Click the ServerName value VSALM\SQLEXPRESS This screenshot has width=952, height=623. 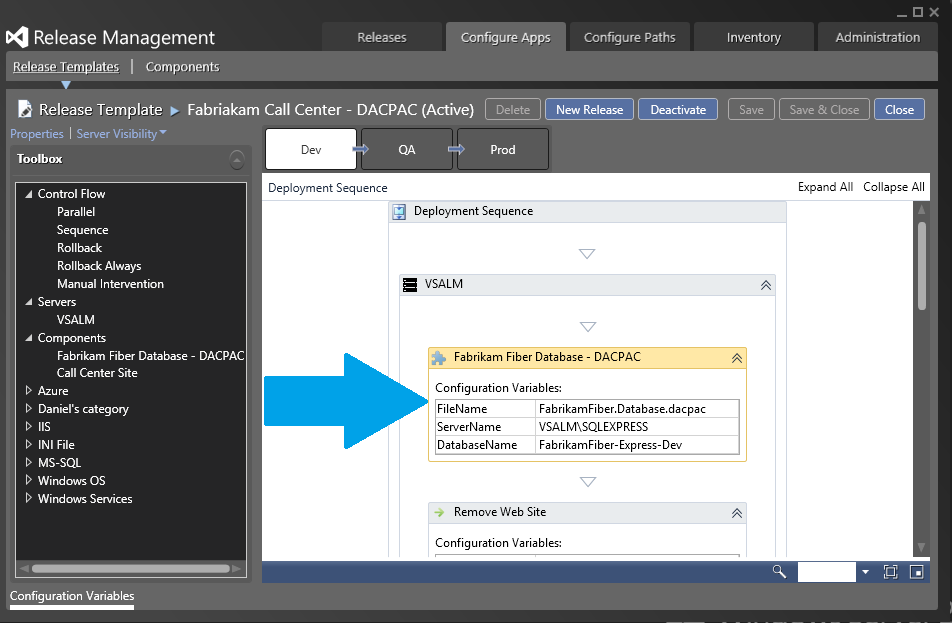(x=638, y=427)
